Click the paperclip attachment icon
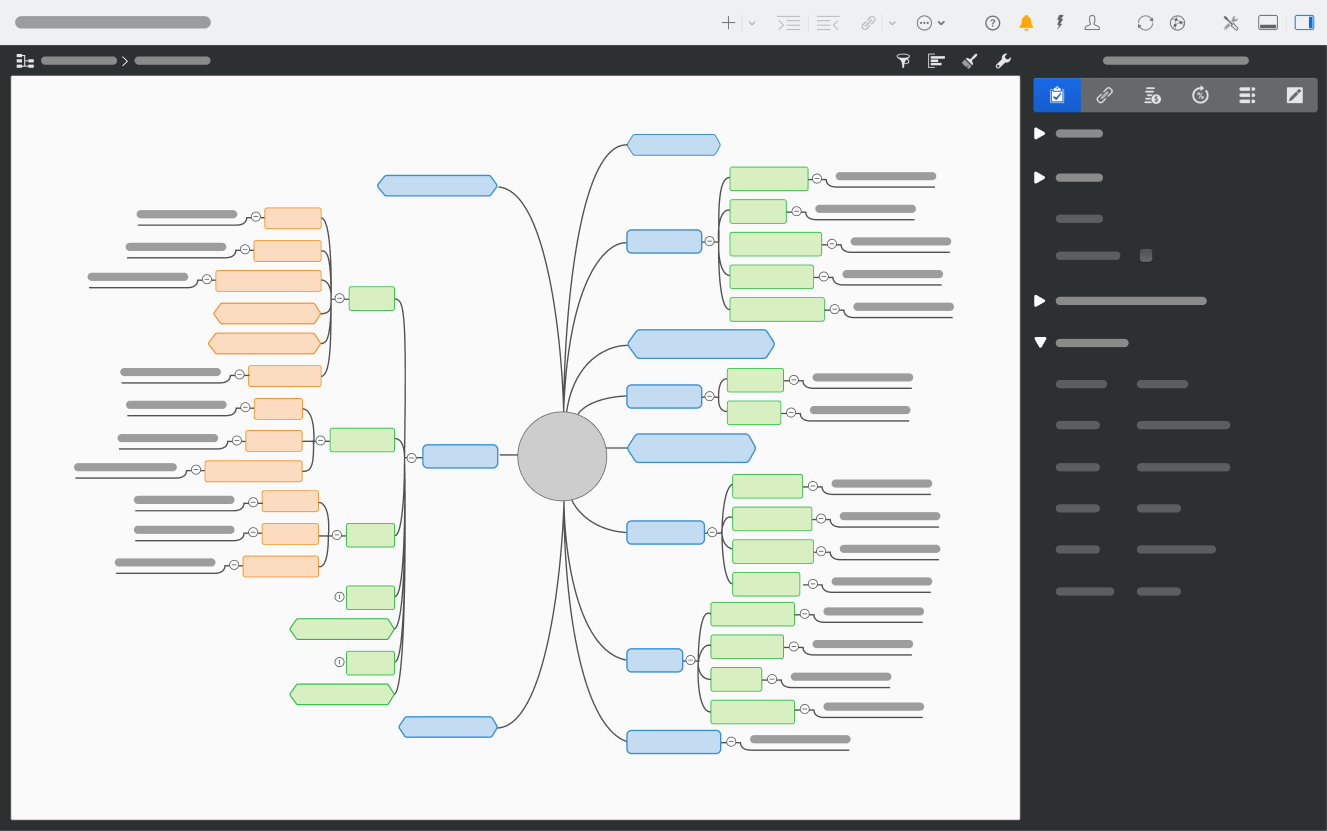 (x=867, y=22)
